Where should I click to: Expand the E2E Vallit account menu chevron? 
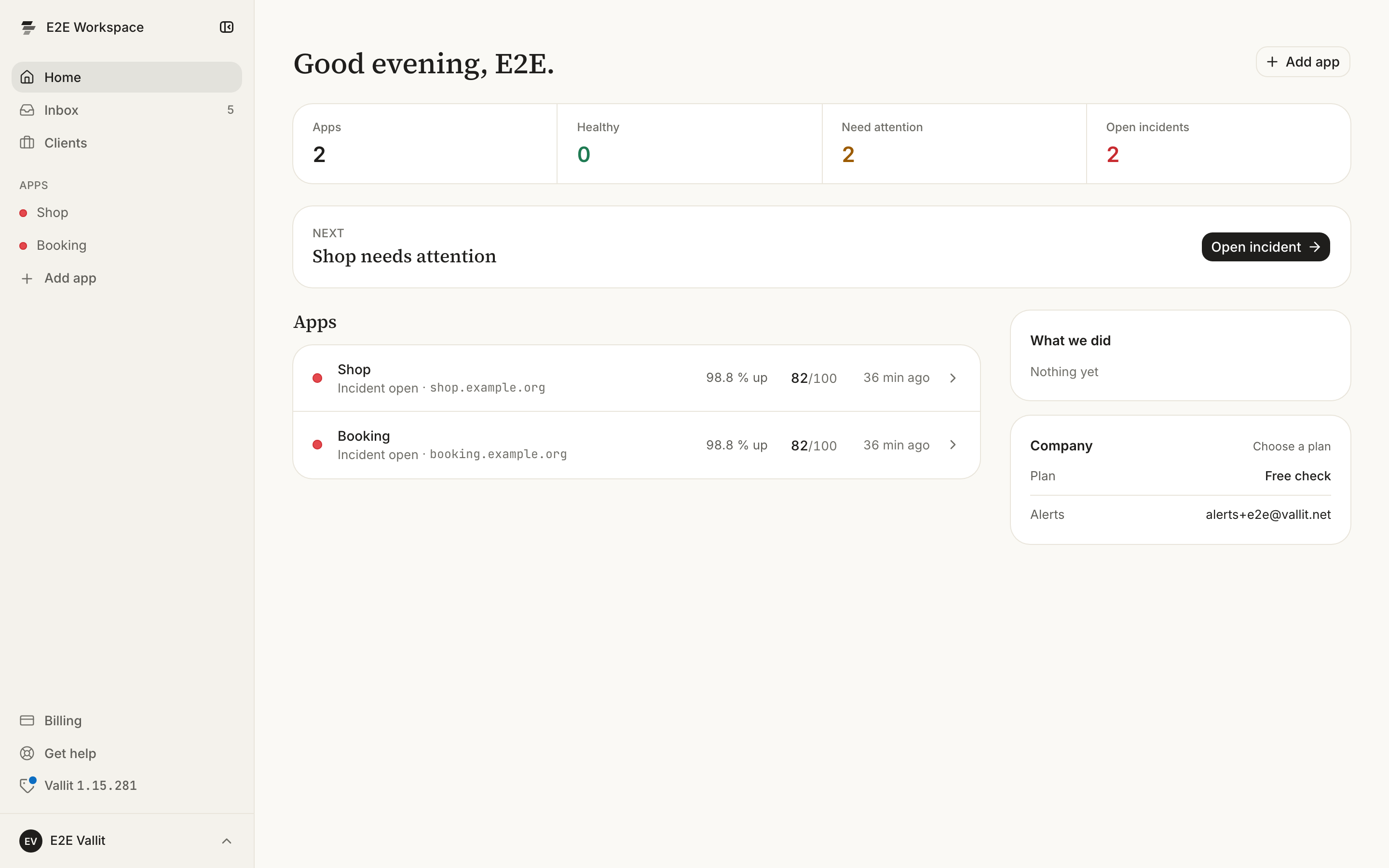[x=226, y=841]
